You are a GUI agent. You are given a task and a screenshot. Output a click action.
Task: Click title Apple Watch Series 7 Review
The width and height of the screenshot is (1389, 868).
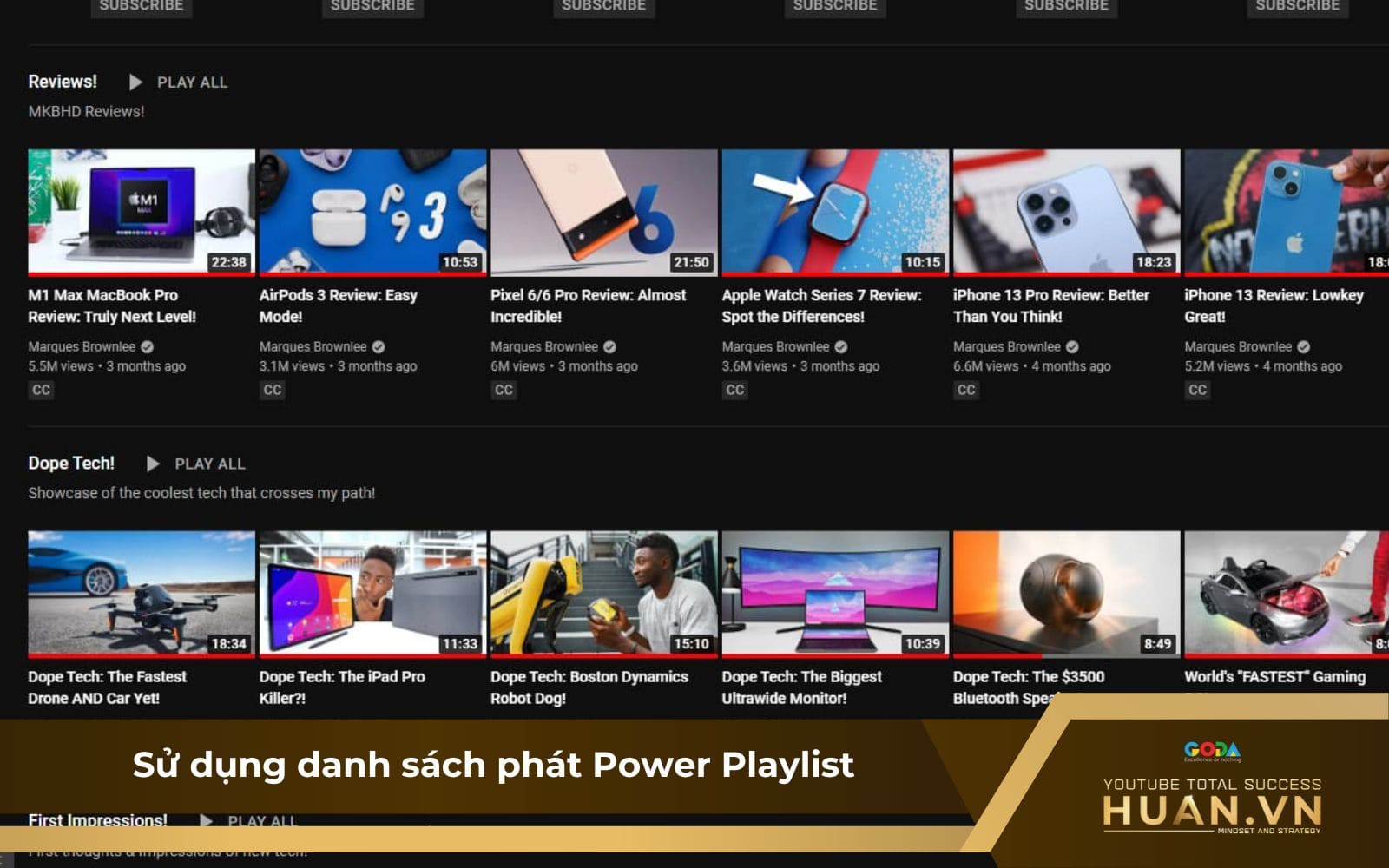[822, 306]
